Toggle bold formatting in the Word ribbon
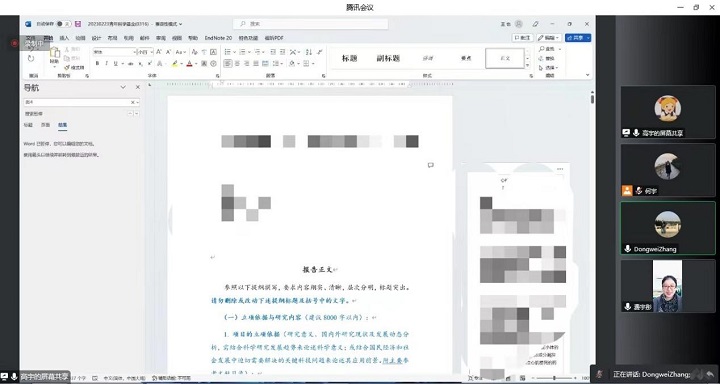 point(97,64)
